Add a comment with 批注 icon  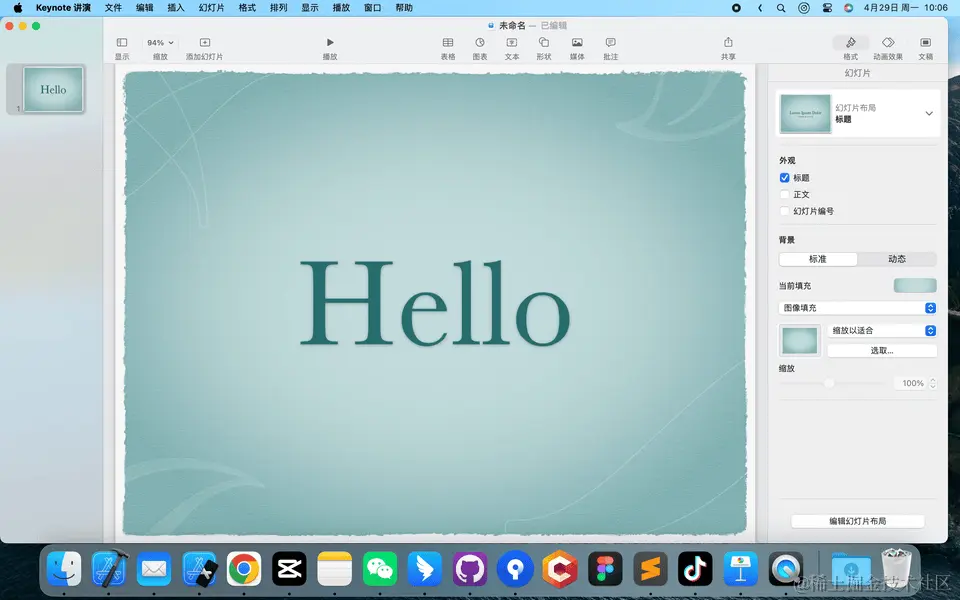pos(610,48)
